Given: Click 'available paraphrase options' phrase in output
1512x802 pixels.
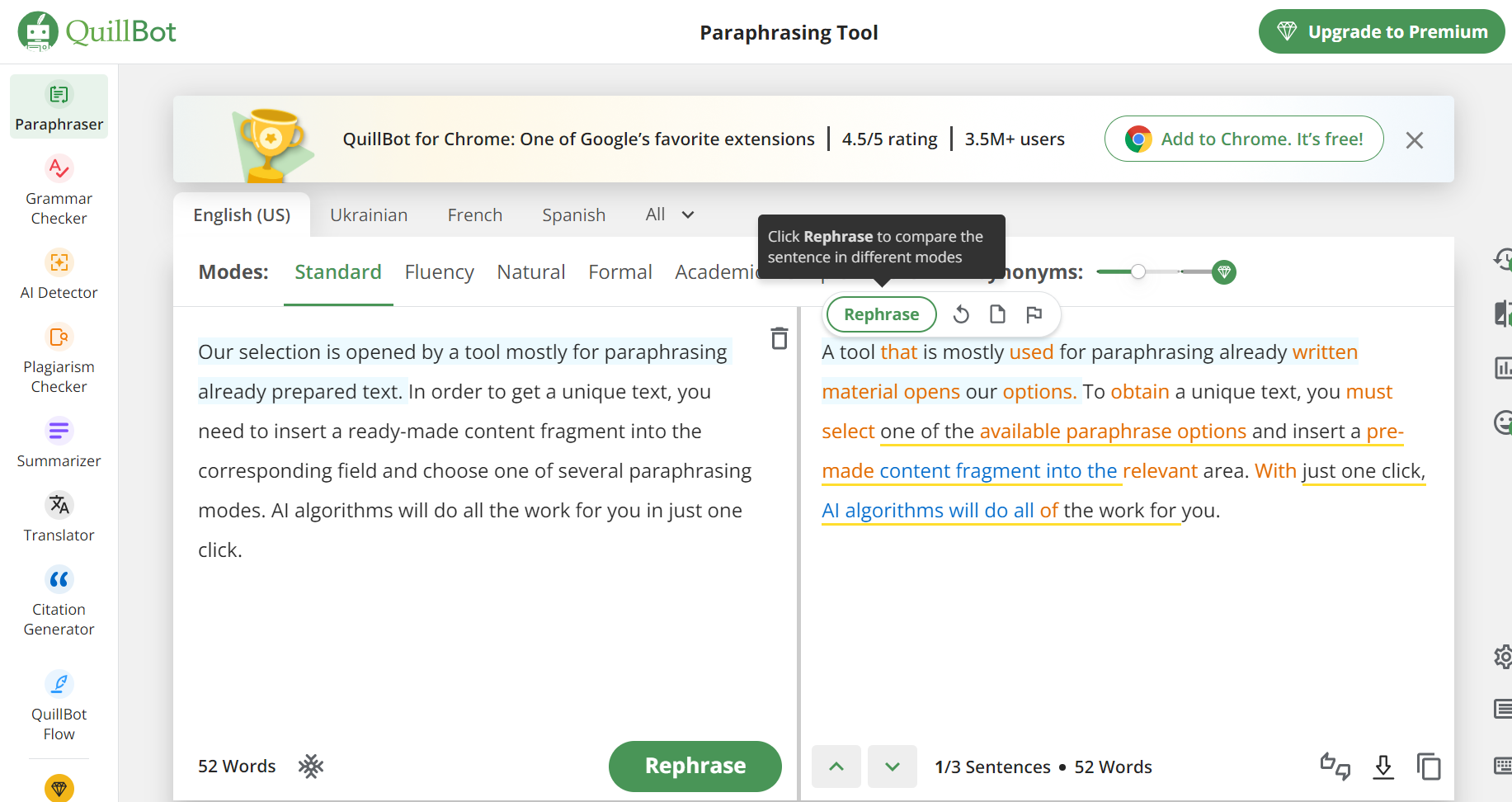Looking at the screenshot, I should pyautogui.click(x=1113, y=432).
